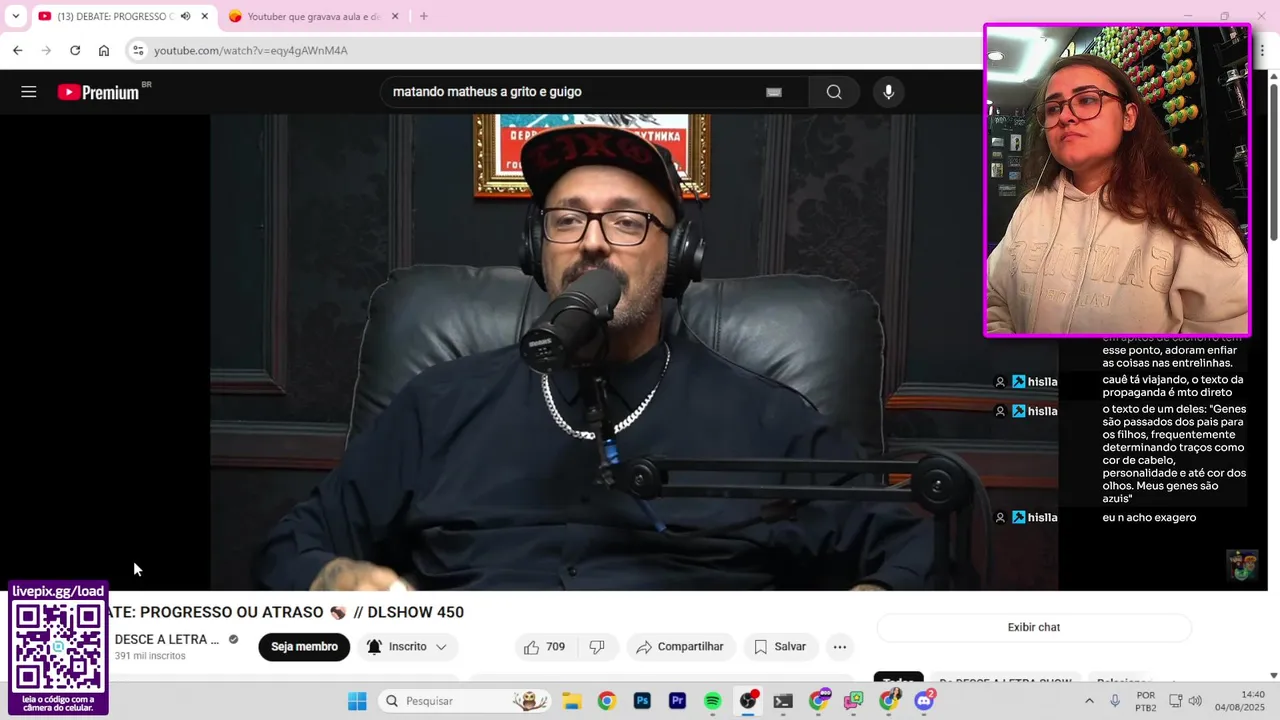Click the search magnifier button

(834, 92)
